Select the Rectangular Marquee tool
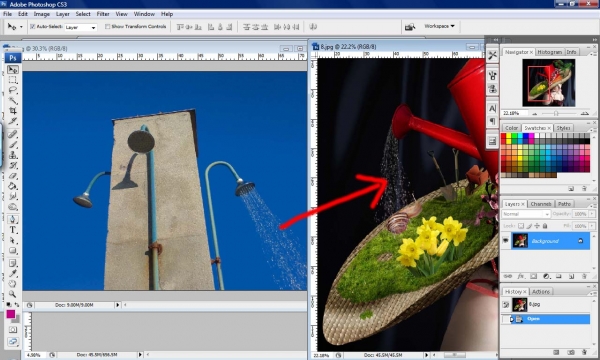The image size is (600, 360). click(x=13, y=80)
